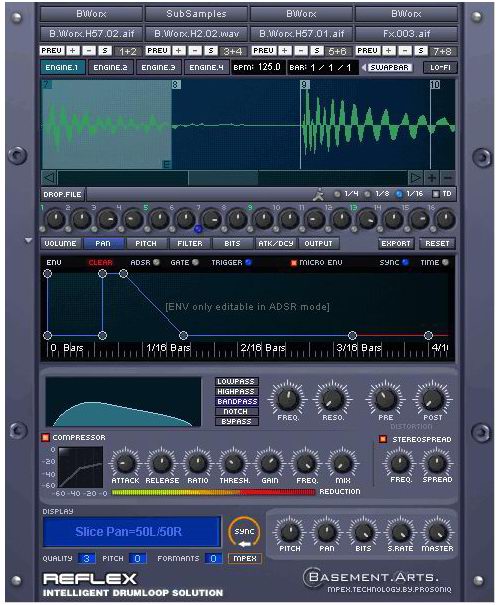Image resolution: width=500 pixels, height=605 pixels.
Task: Toggle the TD checkbox
Action: click(x=436, y=194)
